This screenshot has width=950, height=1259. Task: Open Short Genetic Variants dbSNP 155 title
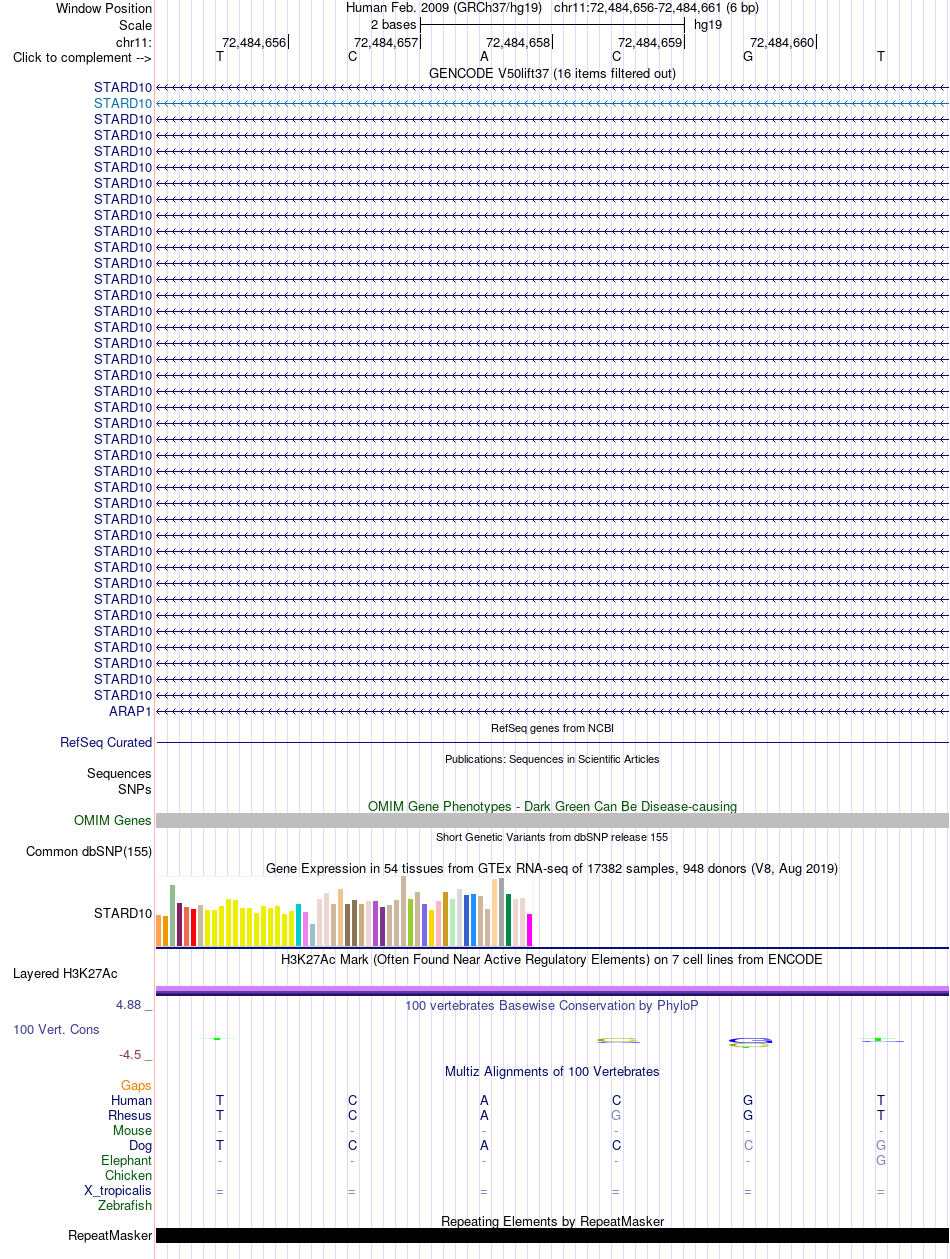point(552,837)
